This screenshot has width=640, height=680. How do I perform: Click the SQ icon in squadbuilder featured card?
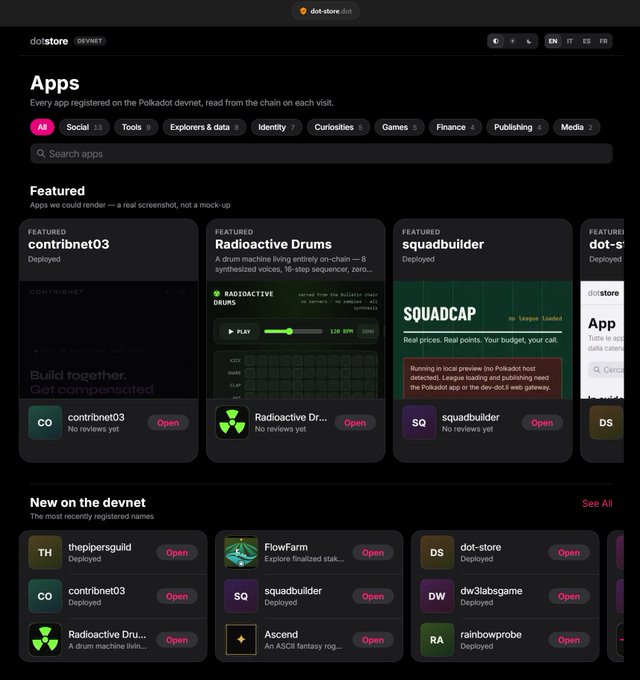point(419,423)
